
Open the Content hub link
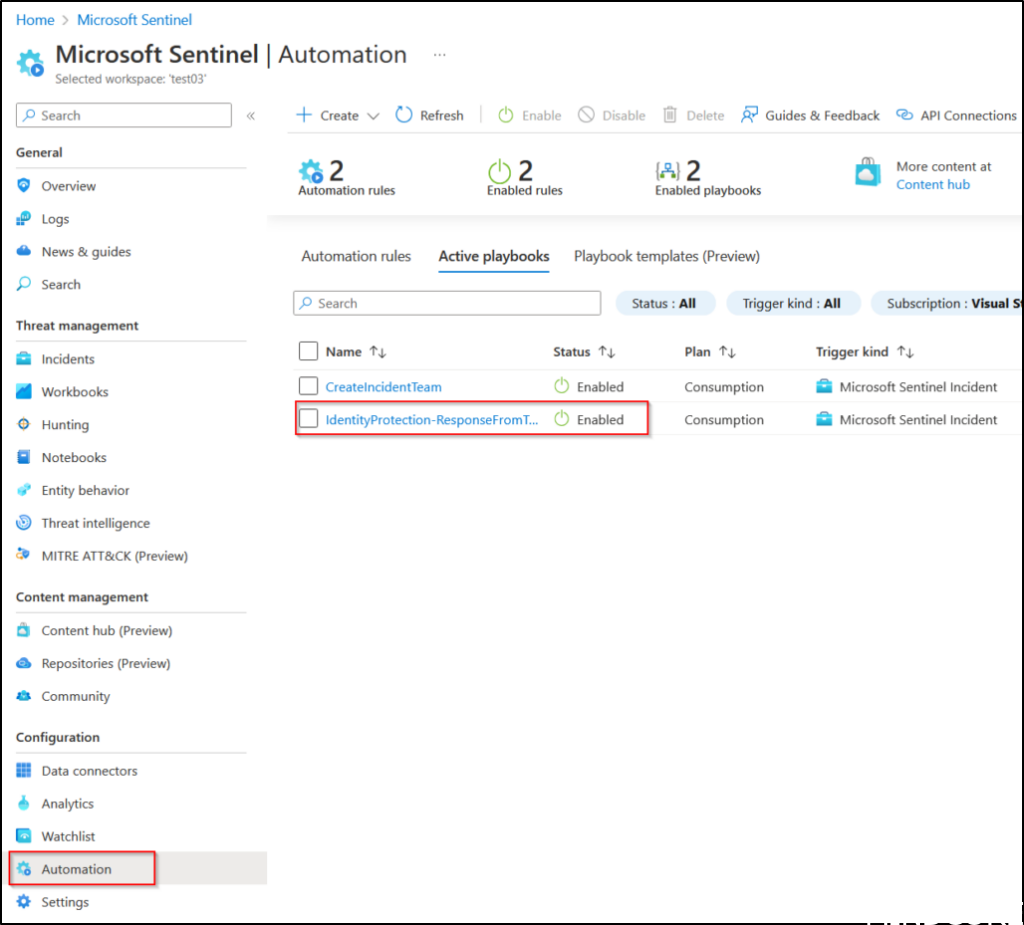pyautogui.click(x=932, y=185)
